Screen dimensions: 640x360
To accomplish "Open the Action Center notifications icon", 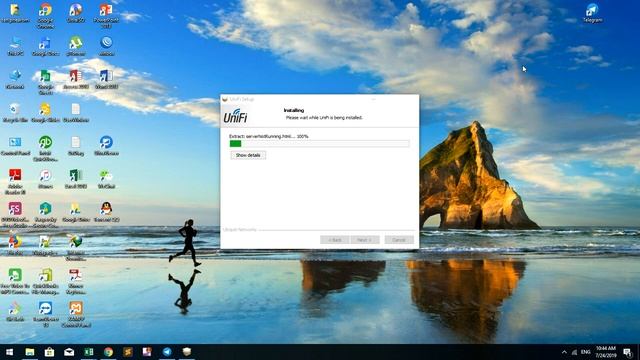I will coord(627,352).
